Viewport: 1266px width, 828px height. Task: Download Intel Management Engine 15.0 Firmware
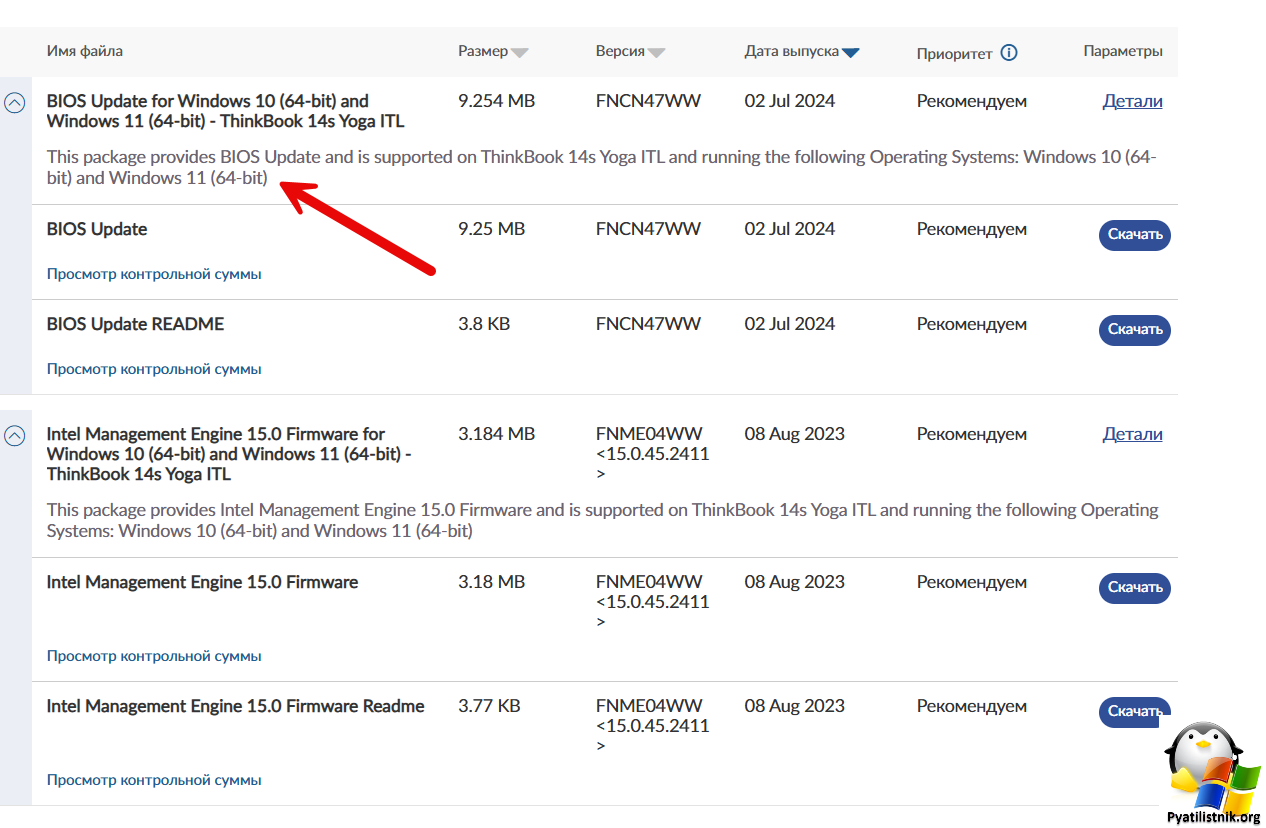[1134, 588]
